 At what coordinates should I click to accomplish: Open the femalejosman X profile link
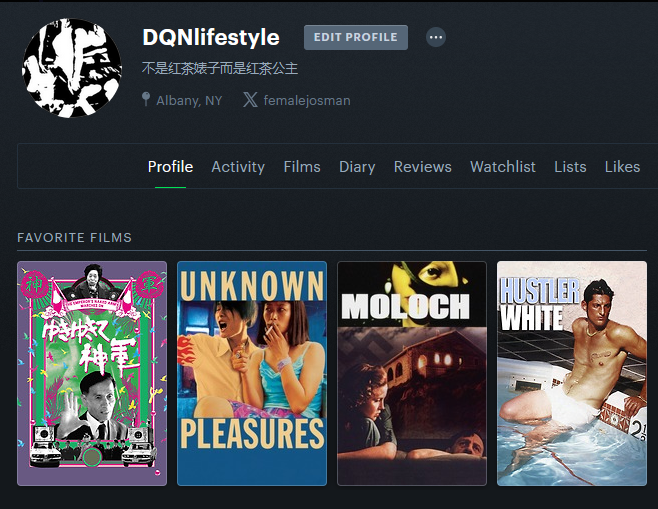pos(307,100)
